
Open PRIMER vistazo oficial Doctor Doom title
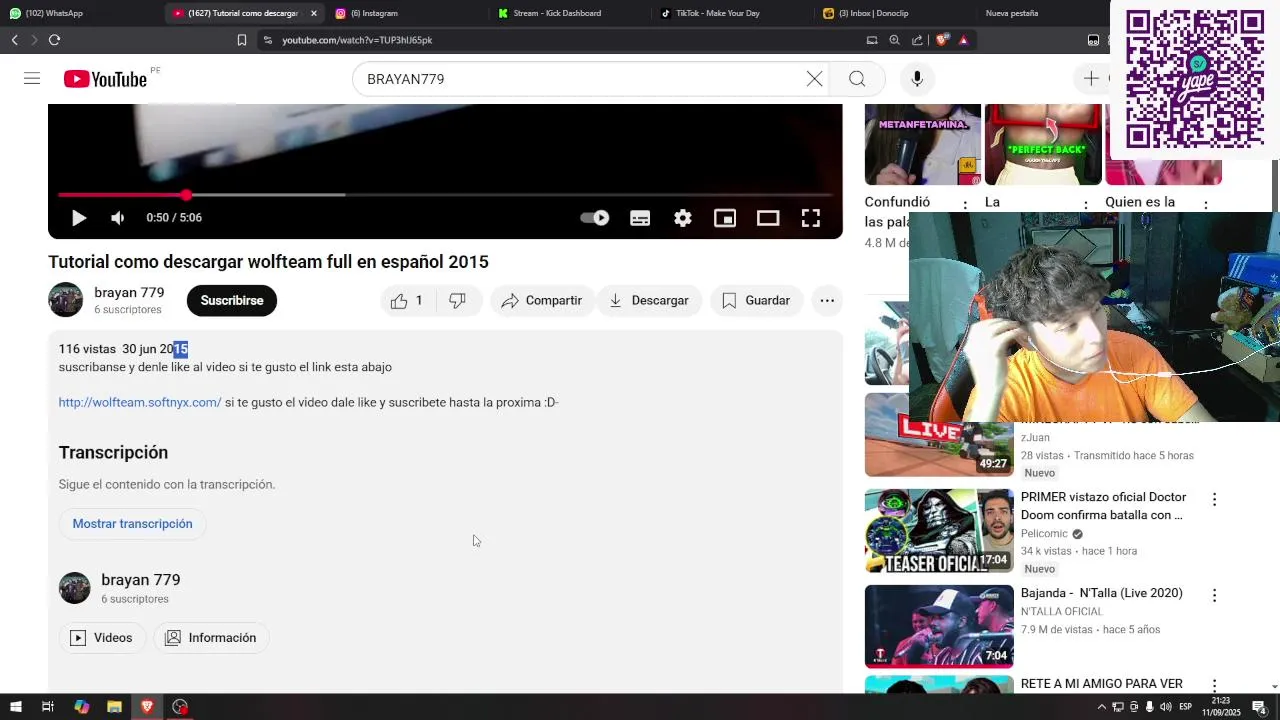[x=1103, y=506]
